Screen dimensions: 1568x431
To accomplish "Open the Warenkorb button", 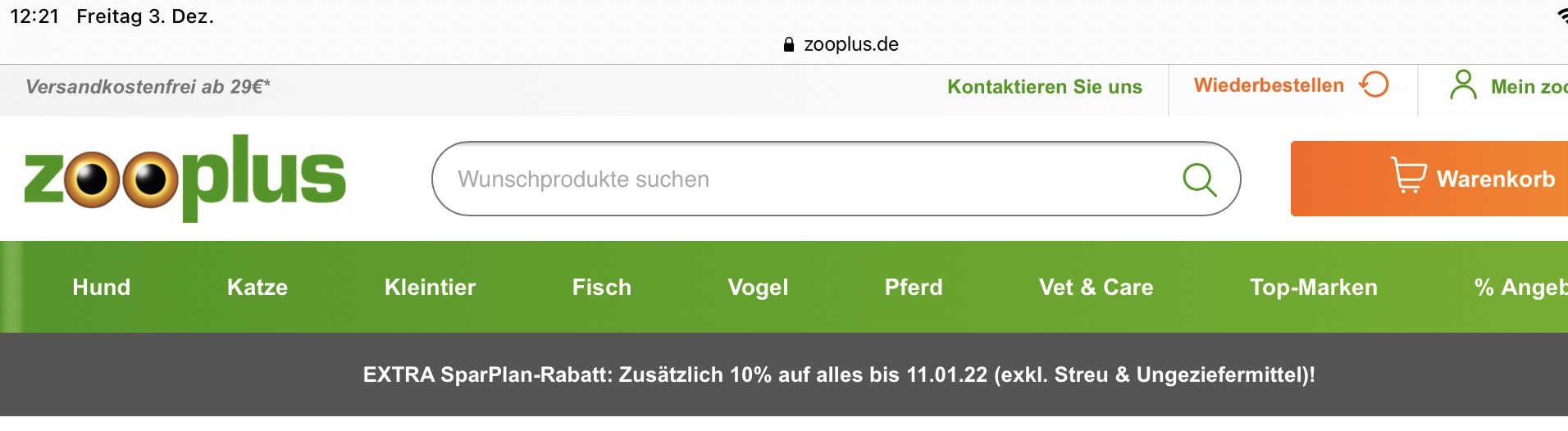I will tap(1429, 179).
